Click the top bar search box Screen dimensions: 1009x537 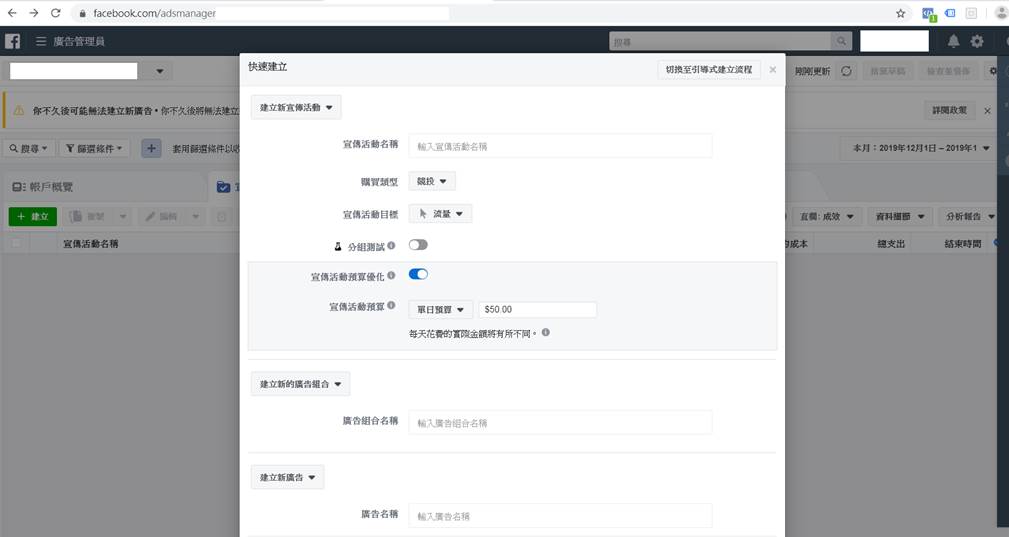719,41
